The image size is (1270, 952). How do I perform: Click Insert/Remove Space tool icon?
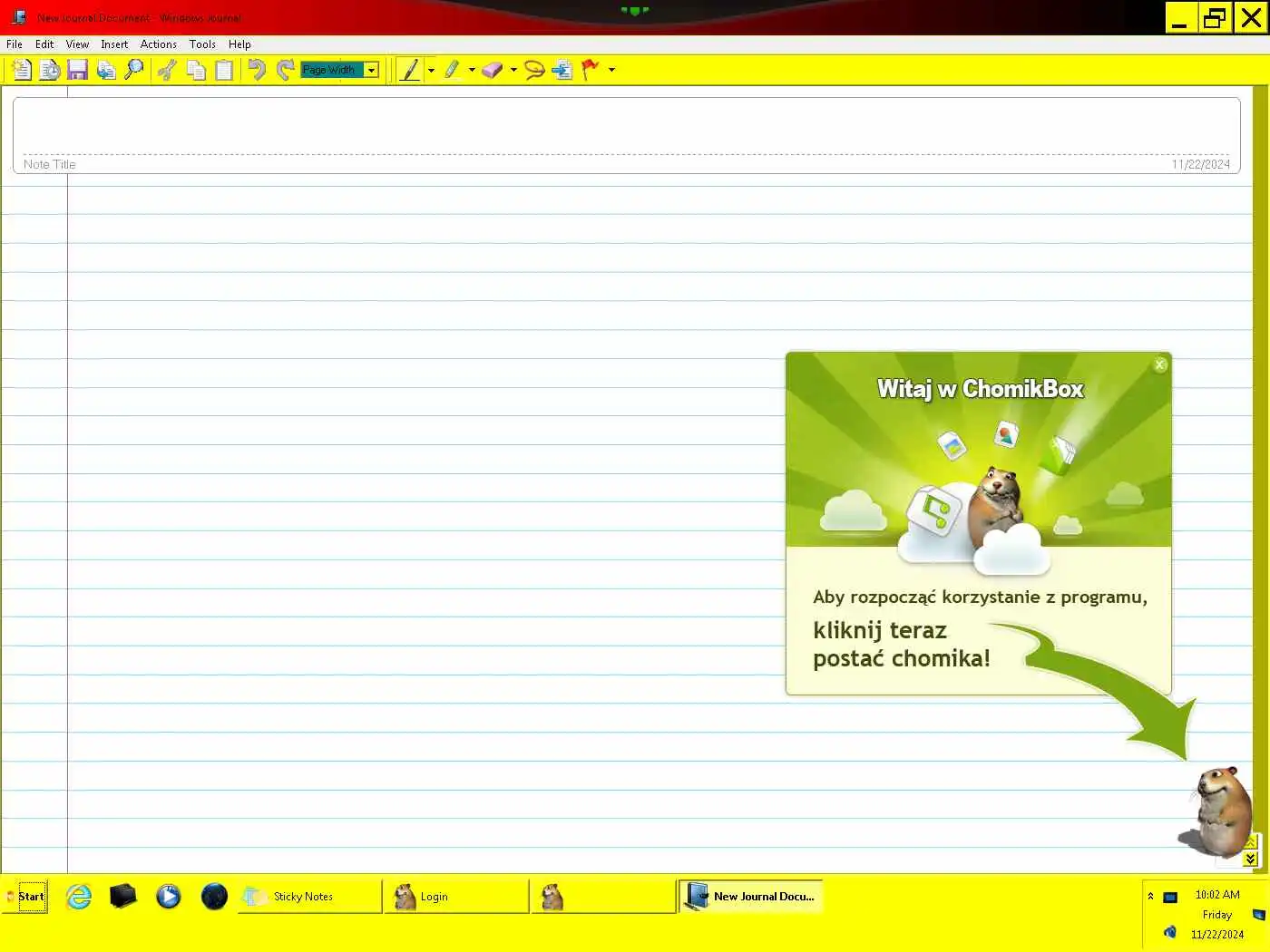pyautogui.click(x=562, y=70)
